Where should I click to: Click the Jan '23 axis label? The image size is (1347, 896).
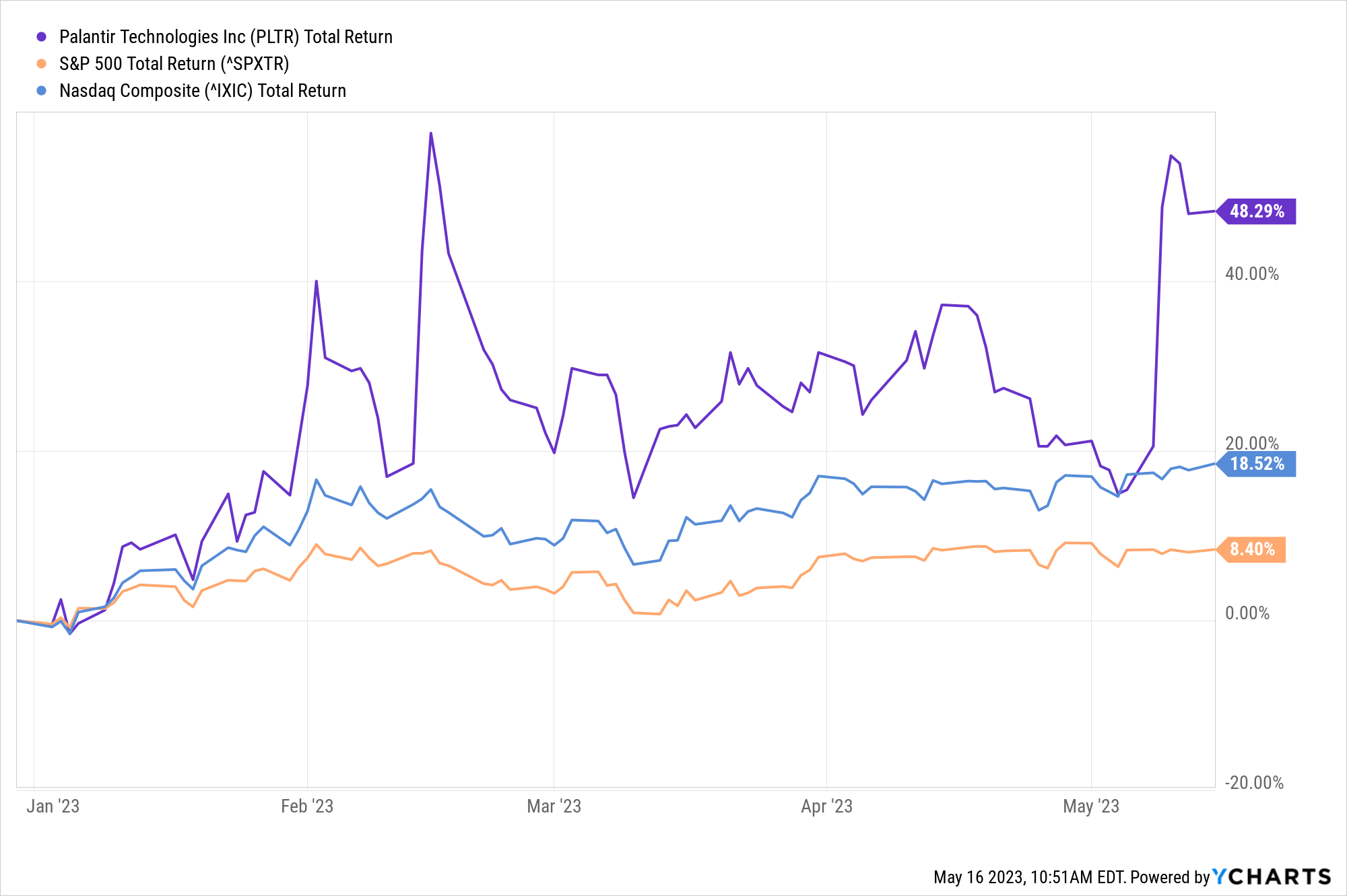tap(53, 806)
